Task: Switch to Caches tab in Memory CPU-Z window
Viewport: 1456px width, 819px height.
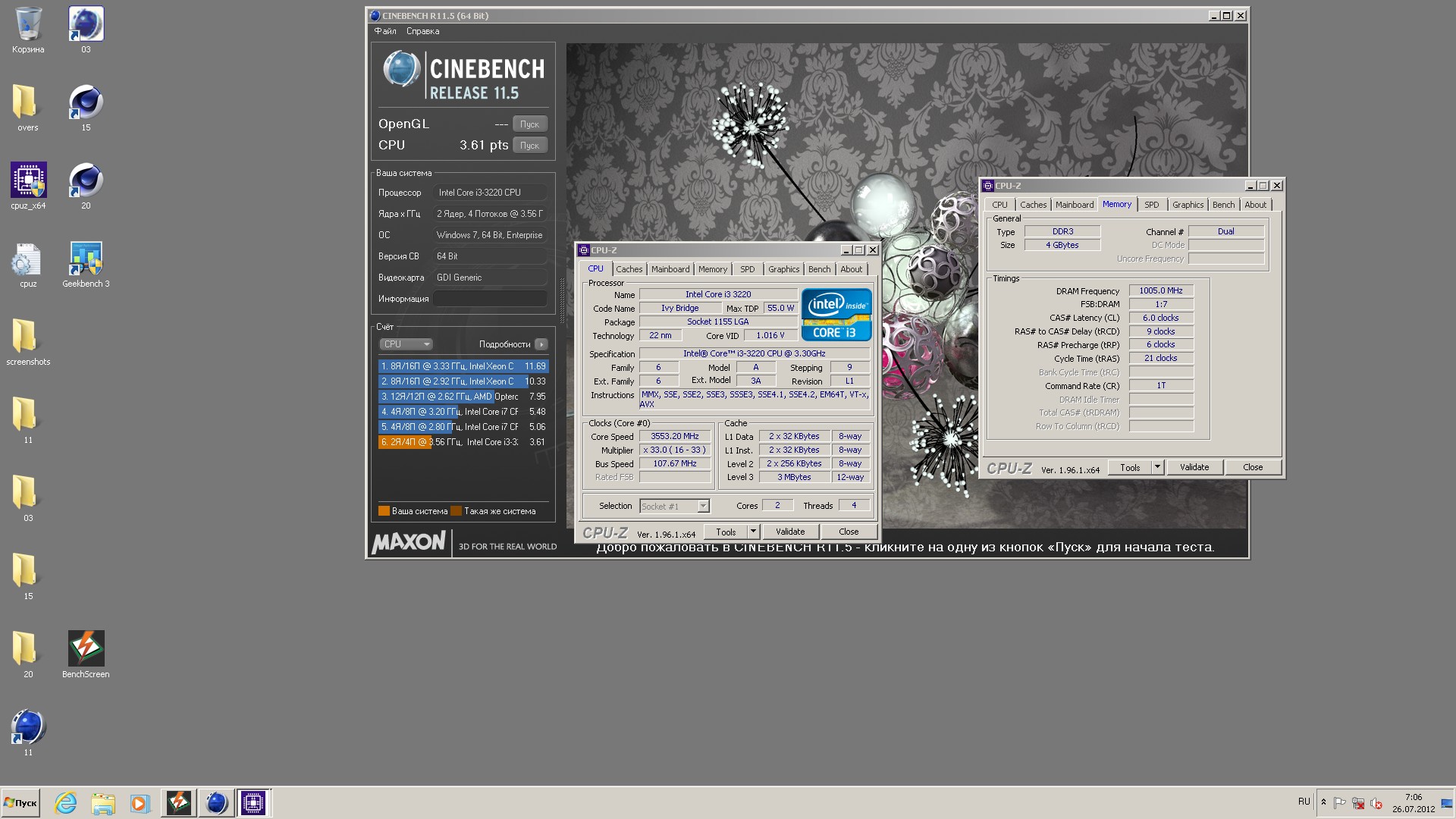Action: 1033,205
